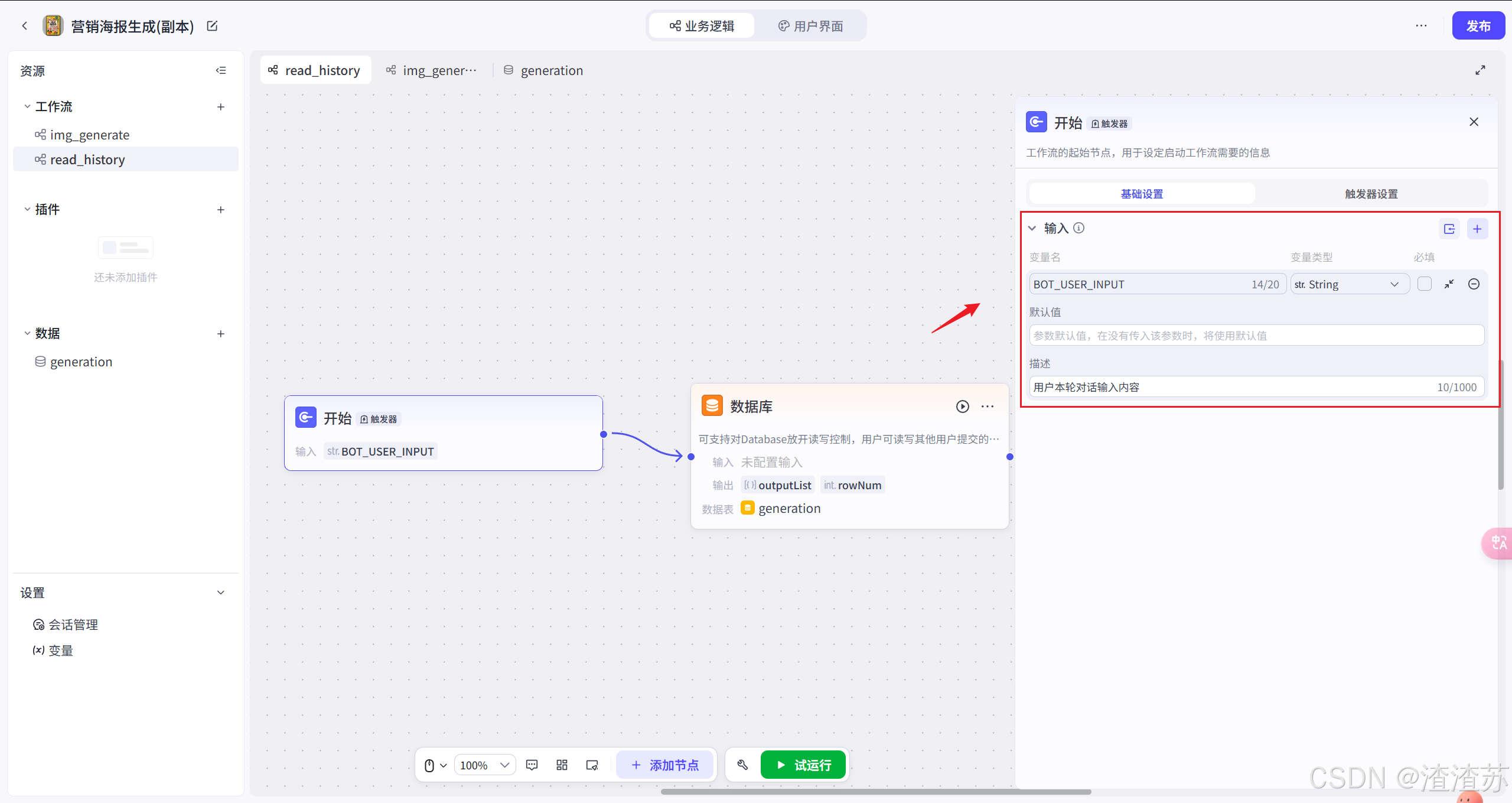
Task: Click the edit project name pencil icon
Action: click(213, 26)
